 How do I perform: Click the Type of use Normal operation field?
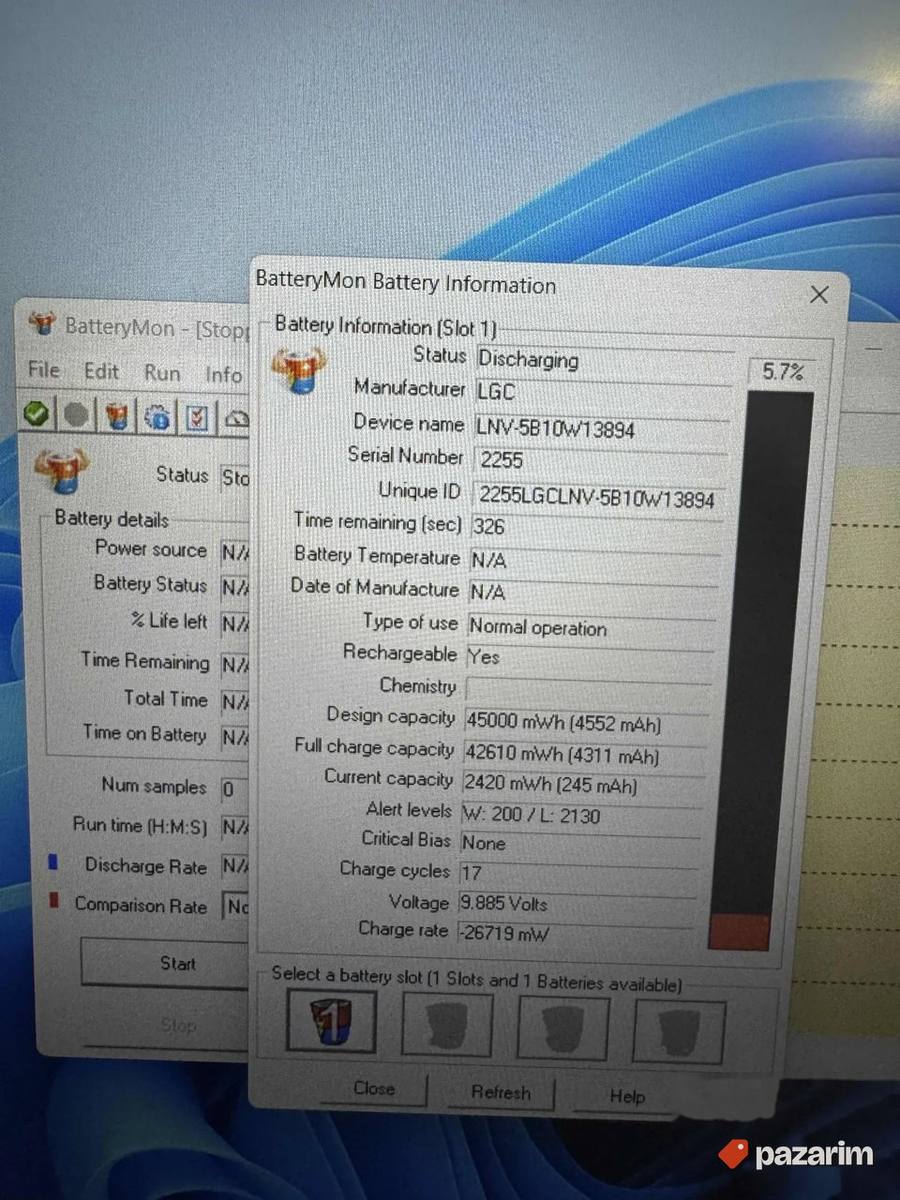coord(591,627)
